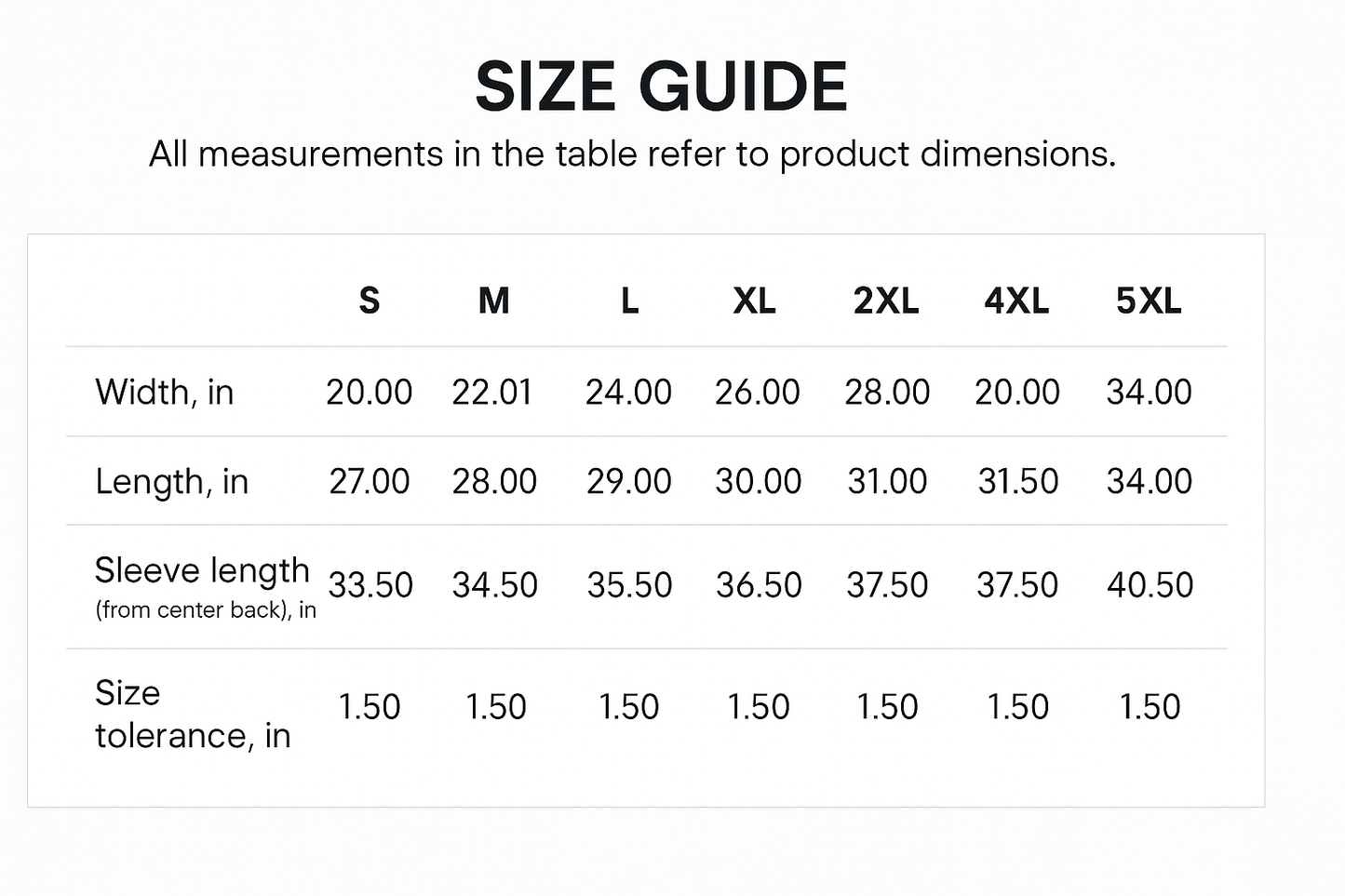Select the 26.00 width cell
Image resolution: width=1345 pixels, height=896 pixels.
point(758,393)
